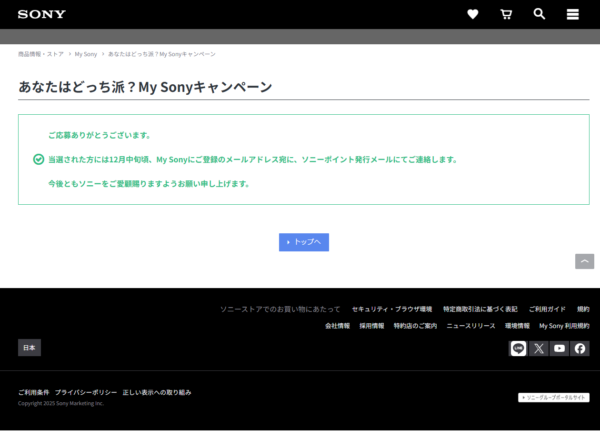600x439 pixels.
Task: Click the 今後ともソニーをご愛顧 message line
Action: point(149,183)
